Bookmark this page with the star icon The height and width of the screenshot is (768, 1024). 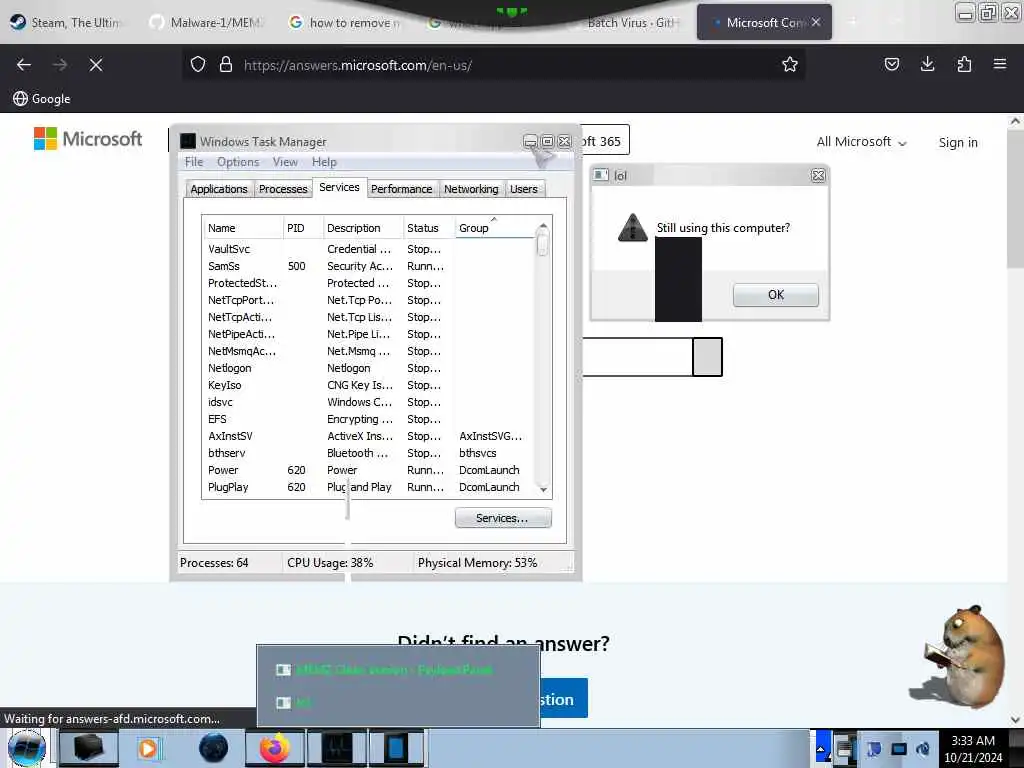click(x=790, y=64)
